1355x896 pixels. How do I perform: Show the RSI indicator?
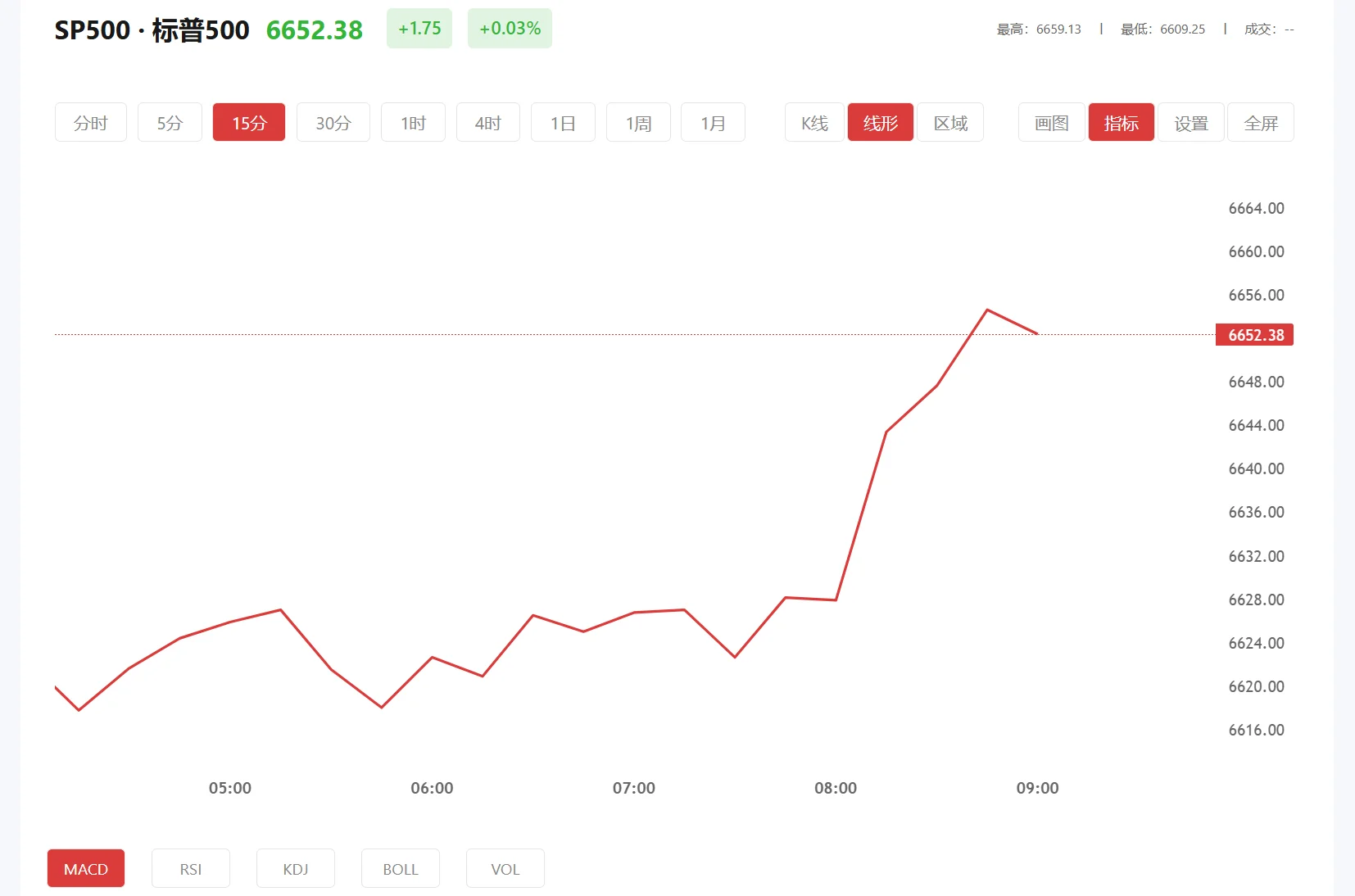[191, 869]
